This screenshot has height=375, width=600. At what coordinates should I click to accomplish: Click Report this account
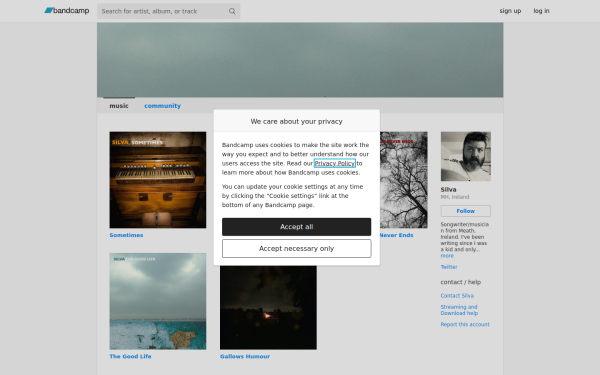[465, 324]
